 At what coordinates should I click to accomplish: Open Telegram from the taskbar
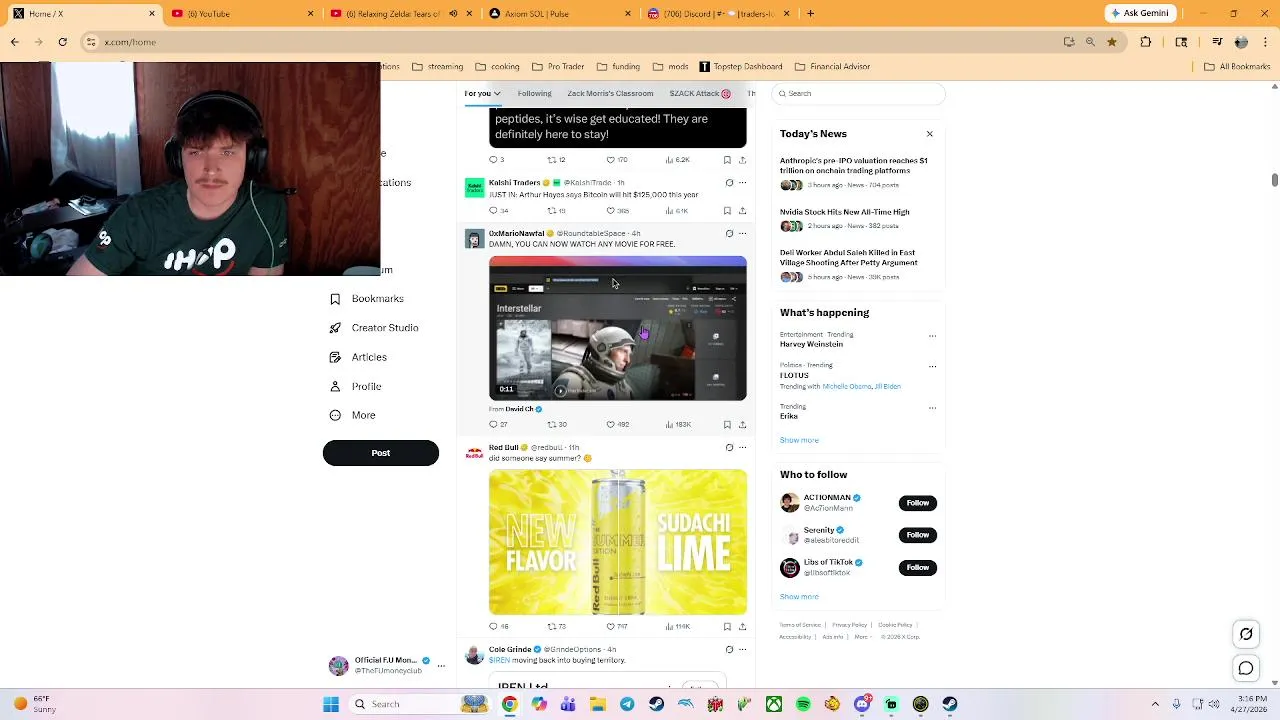(x=627, y=704)
